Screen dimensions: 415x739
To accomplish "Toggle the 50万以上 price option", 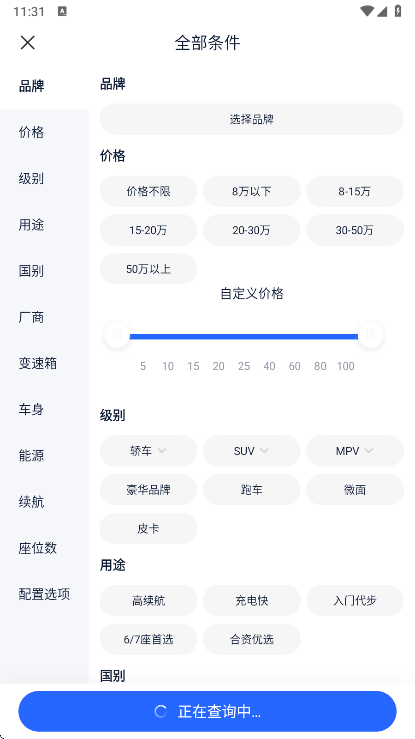I will click(148, 269).
